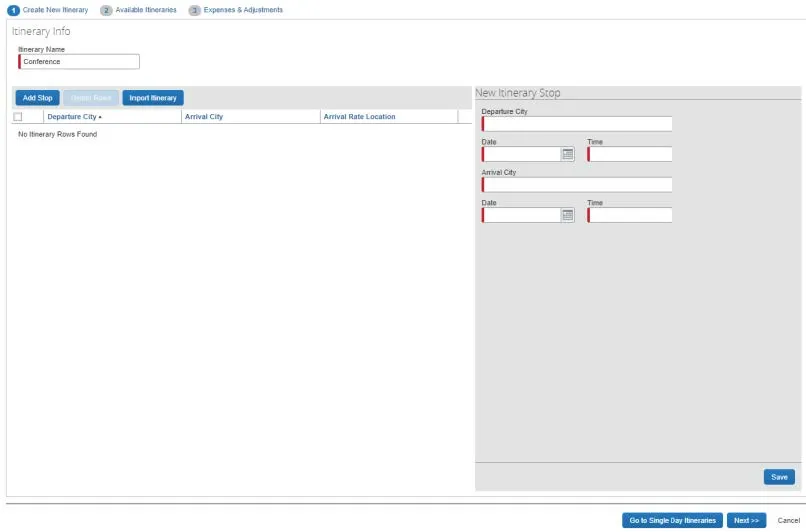Go to step 3 Expenses & Adjustments
The height and width of the screenshot is (532, 806).
tap(235, 10)
